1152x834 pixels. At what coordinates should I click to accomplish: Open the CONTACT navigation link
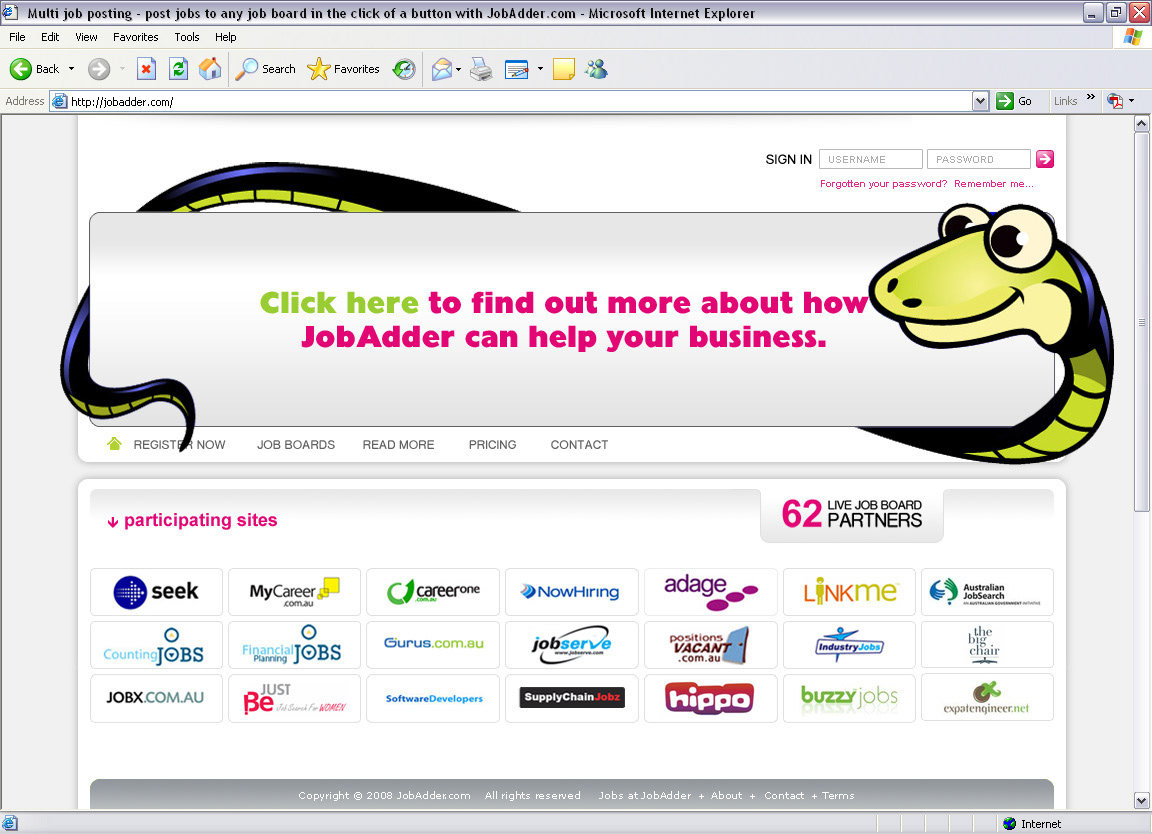click(x=579, y=445)
